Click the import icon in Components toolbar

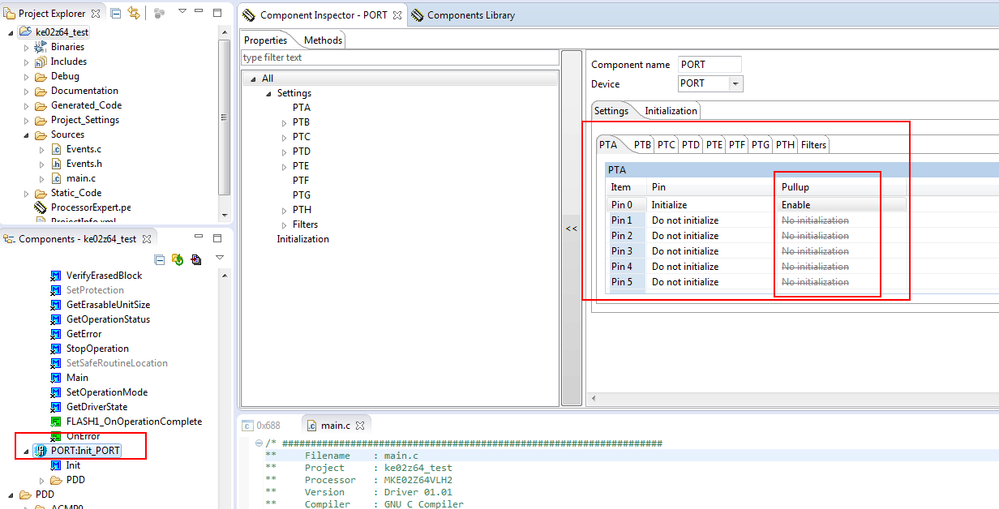click(196, 259)
